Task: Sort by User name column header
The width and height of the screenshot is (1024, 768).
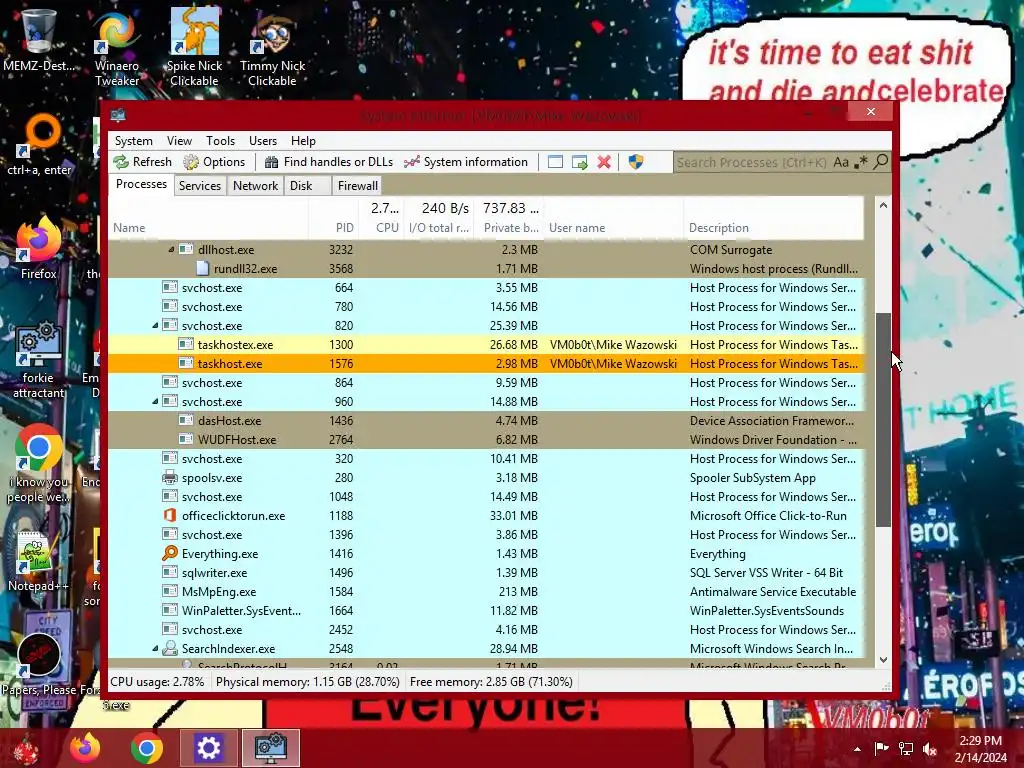Action: point(614,219)
